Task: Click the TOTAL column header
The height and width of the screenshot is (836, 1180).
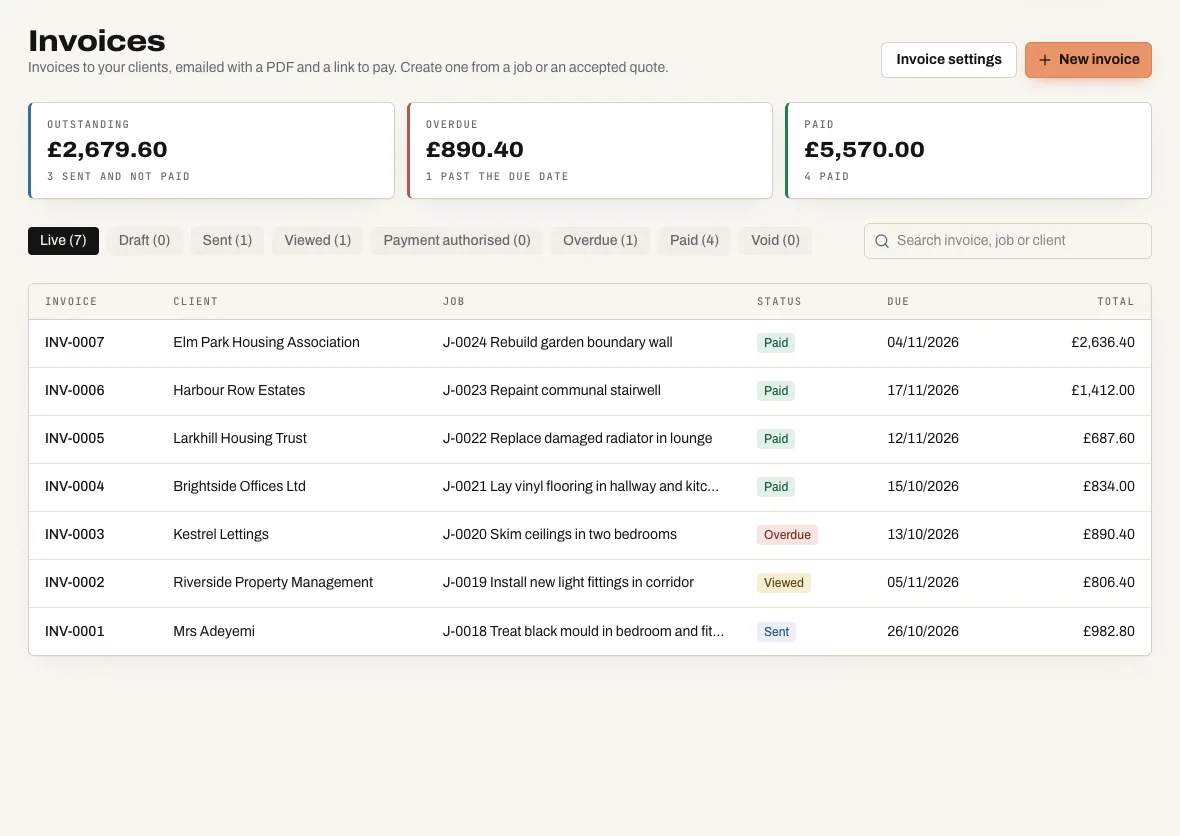Action: coord(1115,302)
